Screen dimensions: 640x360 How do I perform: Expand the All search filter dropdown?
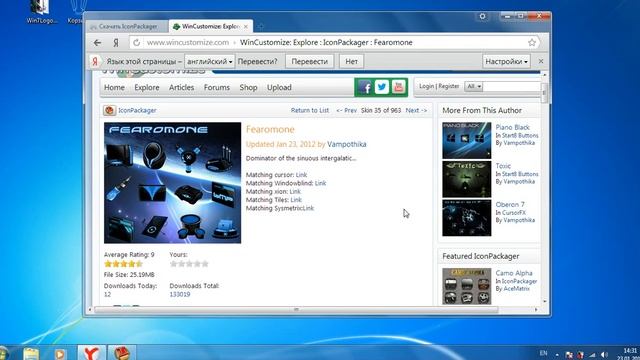[473, 87]
